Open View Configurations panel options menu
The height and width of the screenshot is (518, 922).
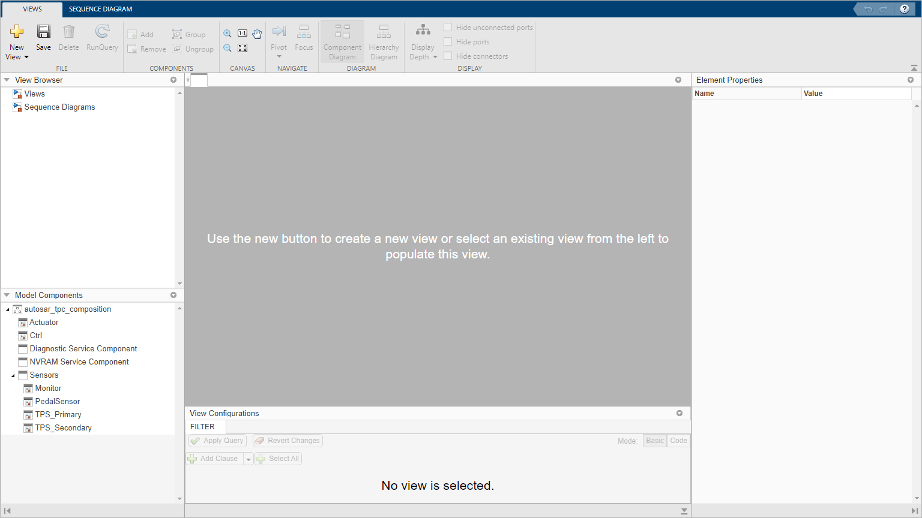tap(679, 413)
